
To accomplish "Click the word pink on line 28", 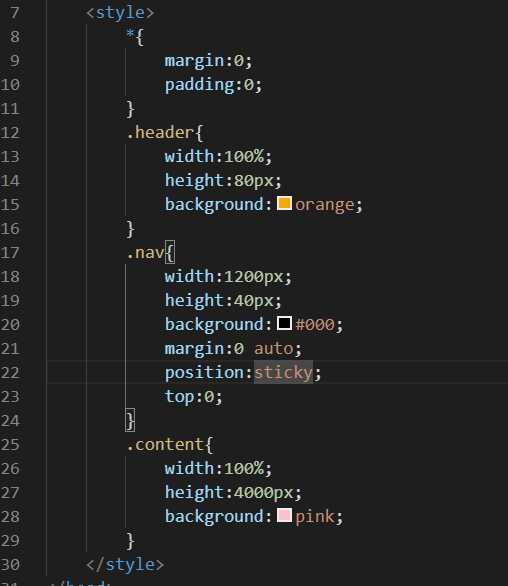I will (314, 517).
